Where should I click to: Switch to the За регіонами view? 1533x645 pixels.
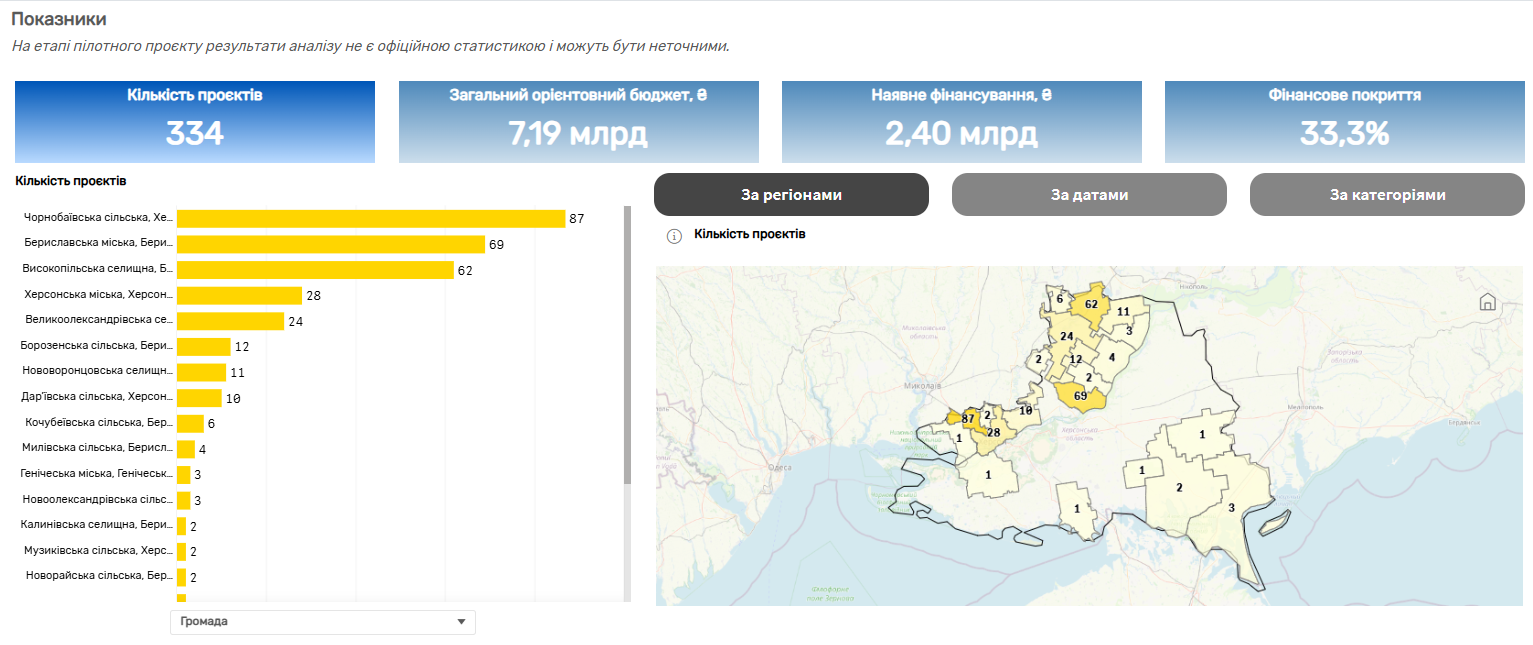click(x=791, y=195)
